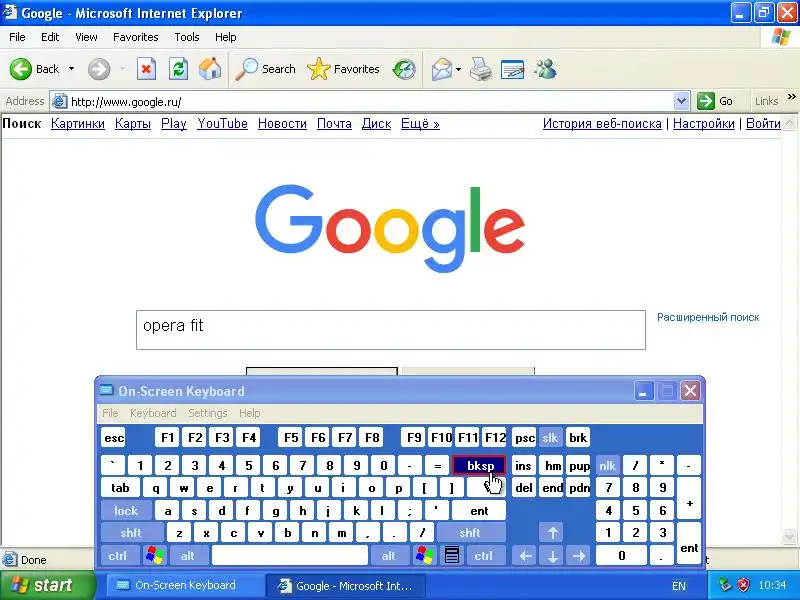Open the Edit menu
Viewport: 800px width, 600px height.
50,37
